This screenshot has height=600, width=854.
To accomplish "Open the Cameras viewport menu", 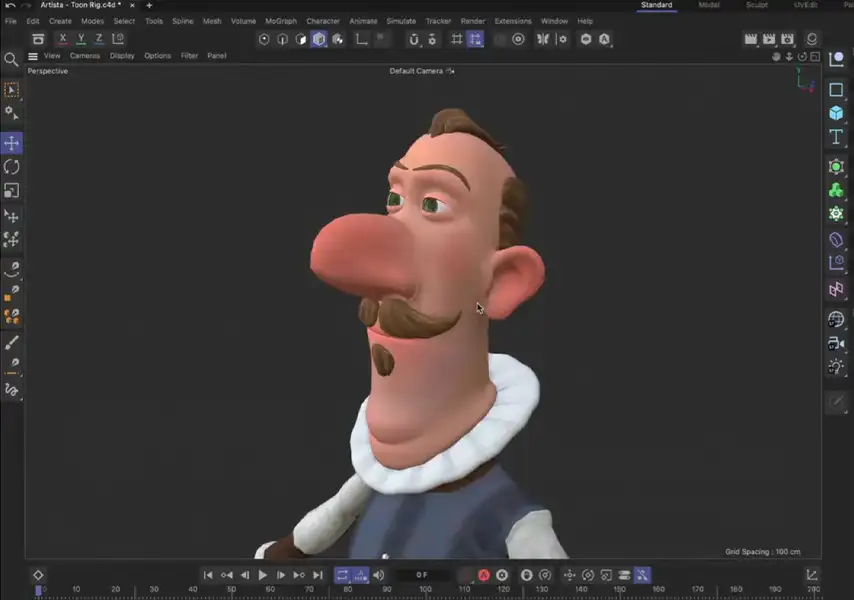I will point(85,56).
